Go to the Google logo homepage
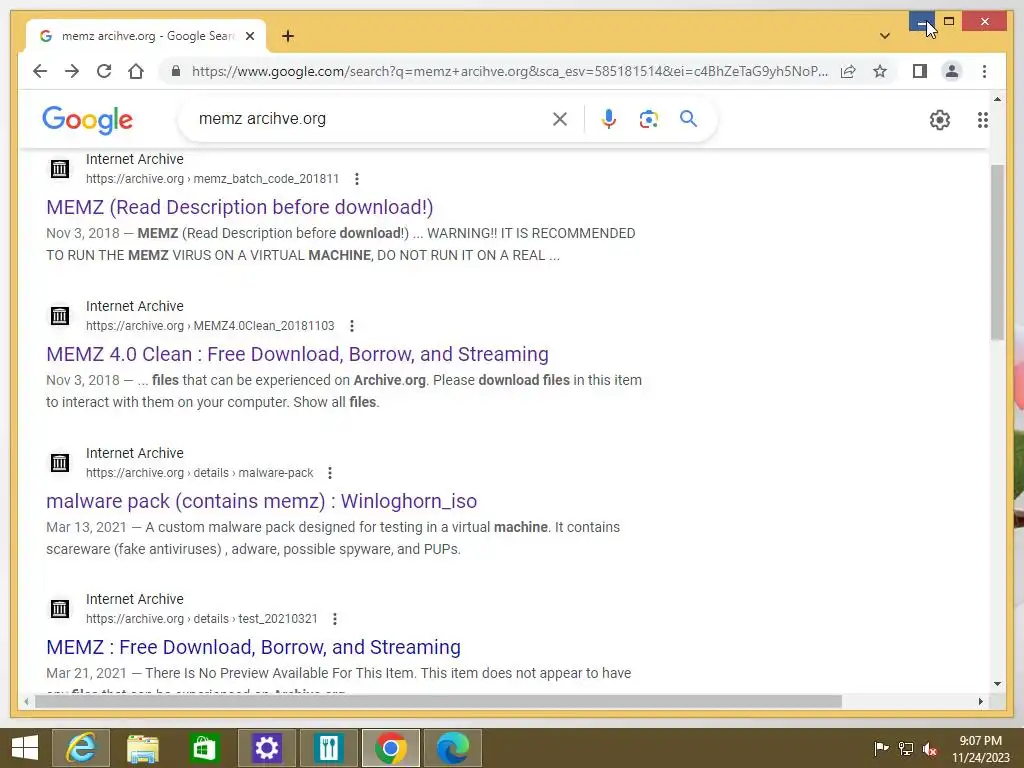The height and width of the screenshot is (768, 1024). [88, 120]
